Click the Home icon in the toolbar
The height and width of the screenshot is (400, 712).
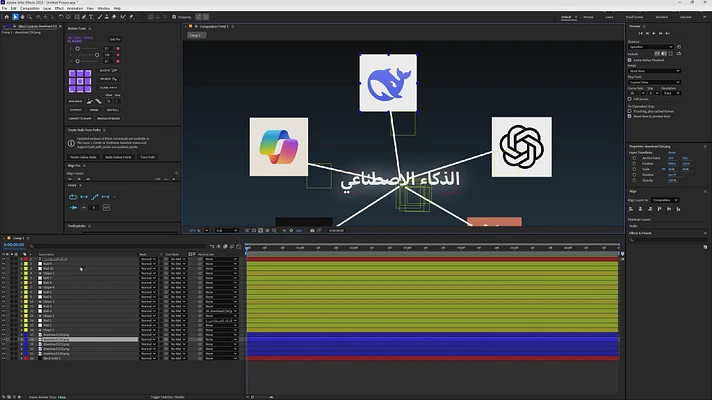click(6, 17)
